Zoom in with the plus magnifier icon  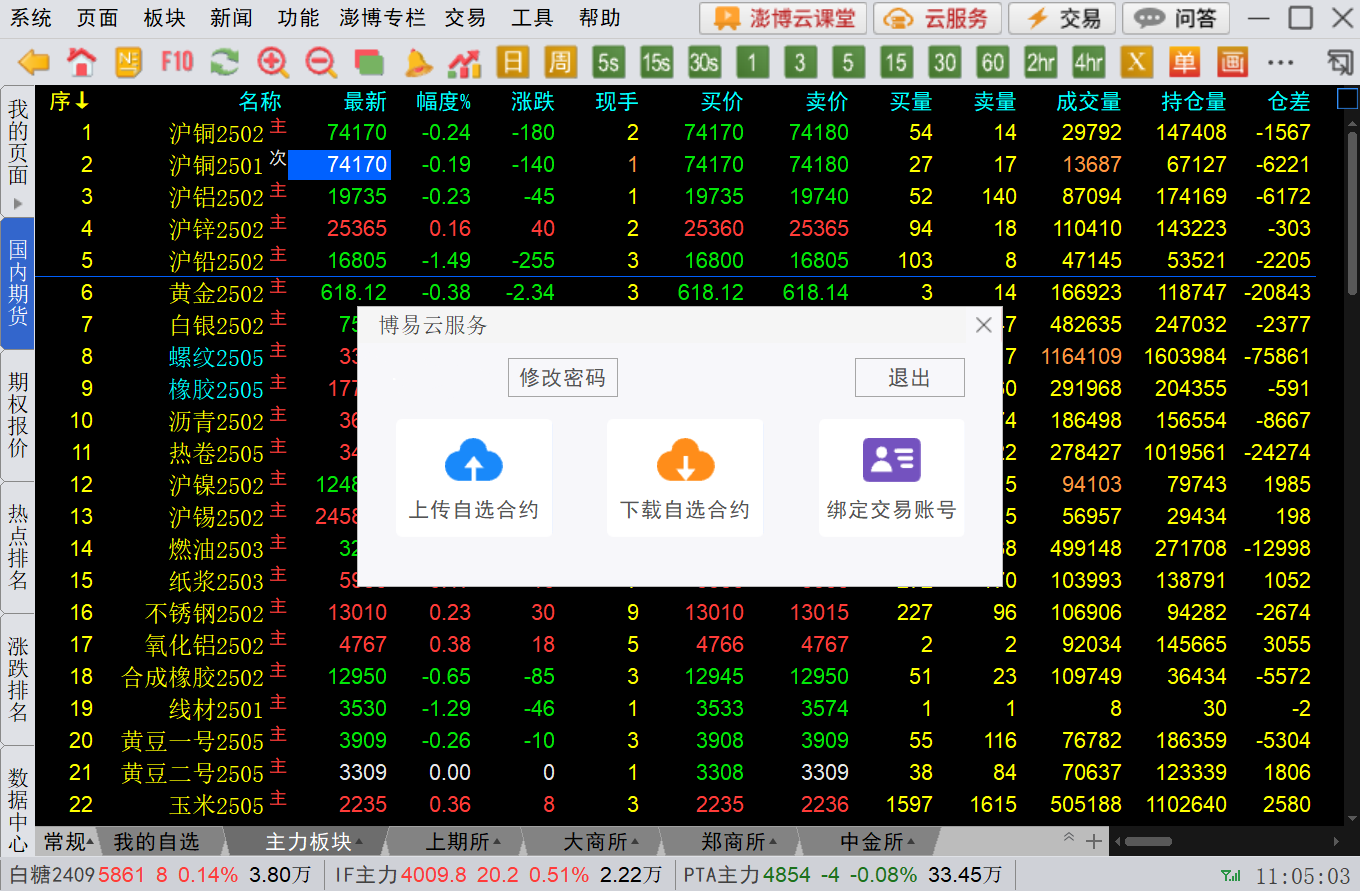(x=272, y=63)
